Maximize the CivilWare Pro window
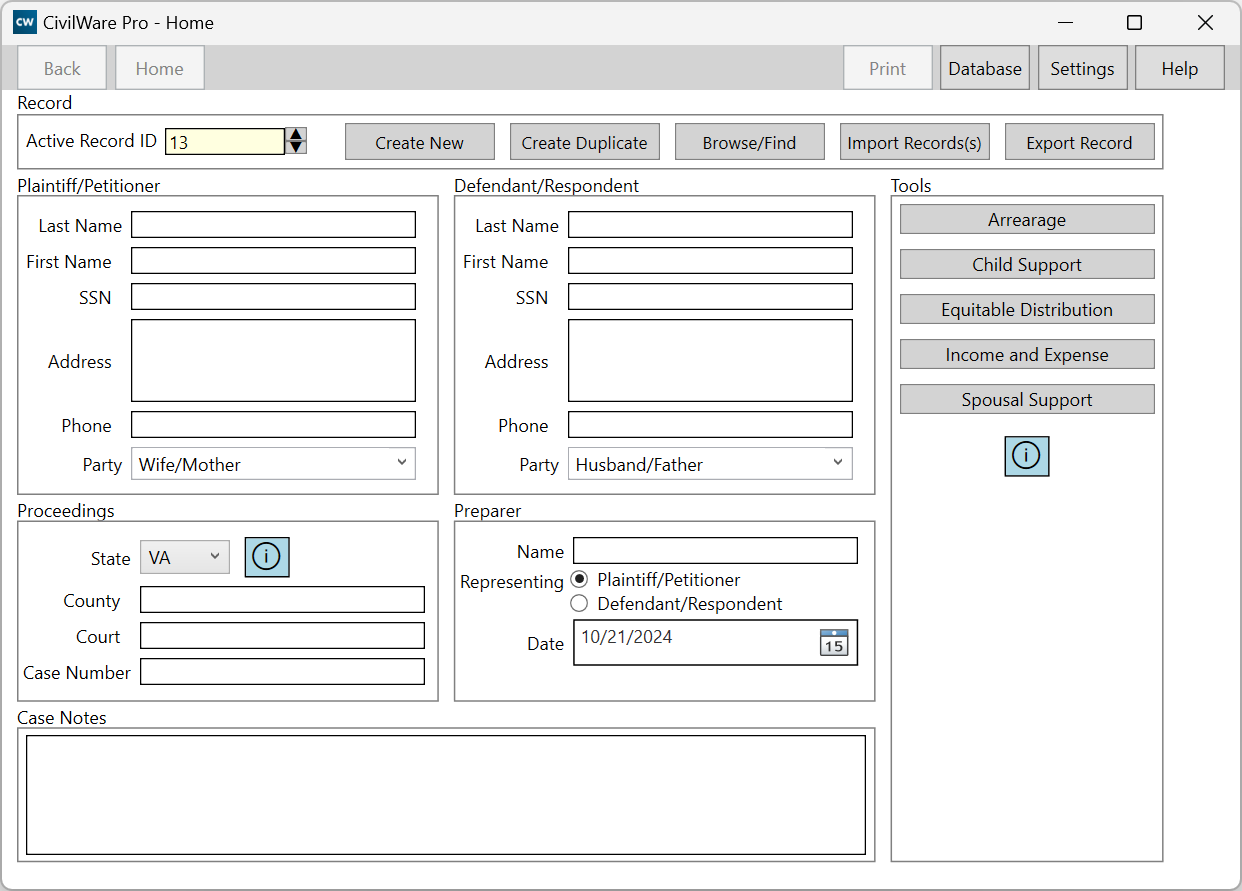 point(1135,22)
